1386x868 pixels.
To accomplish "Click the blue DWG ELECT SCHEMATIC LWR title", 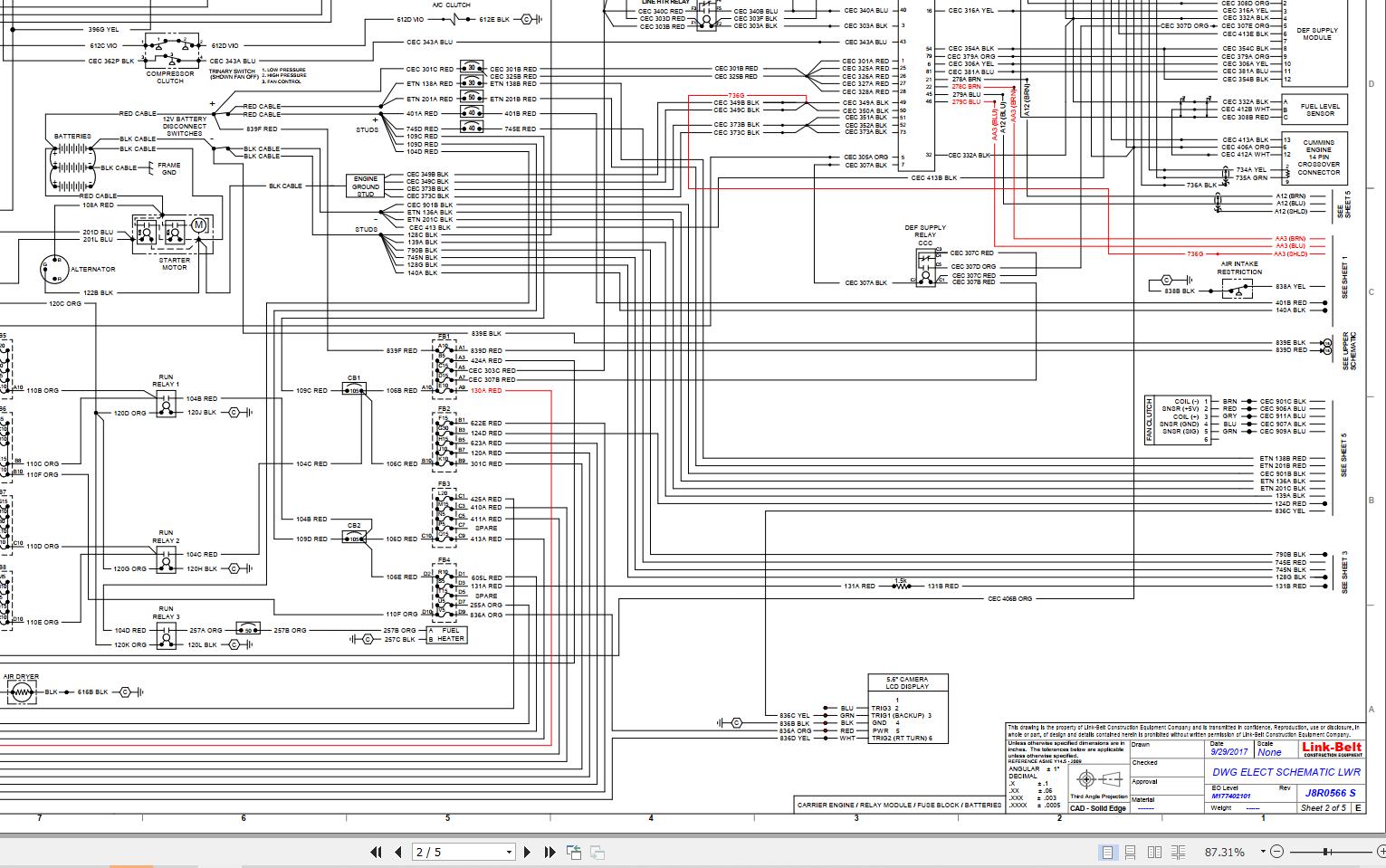I will pos(1286,772).
